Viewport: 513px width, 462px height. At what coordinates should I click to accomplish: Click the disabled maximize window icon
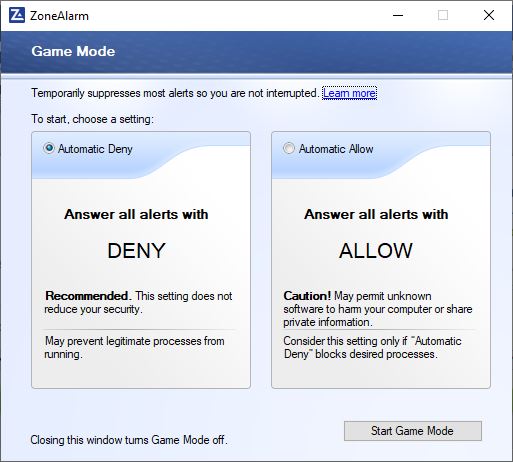pyautogui.click(x=443, y=15)
